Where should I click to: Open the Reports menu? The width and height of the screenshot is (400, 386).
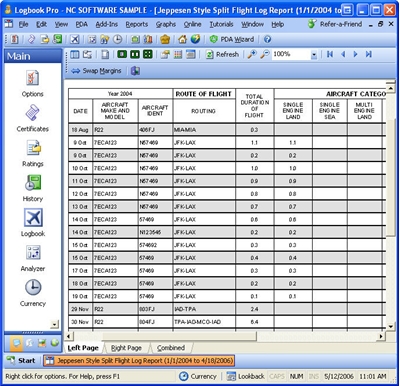click(x=137, y=24)
